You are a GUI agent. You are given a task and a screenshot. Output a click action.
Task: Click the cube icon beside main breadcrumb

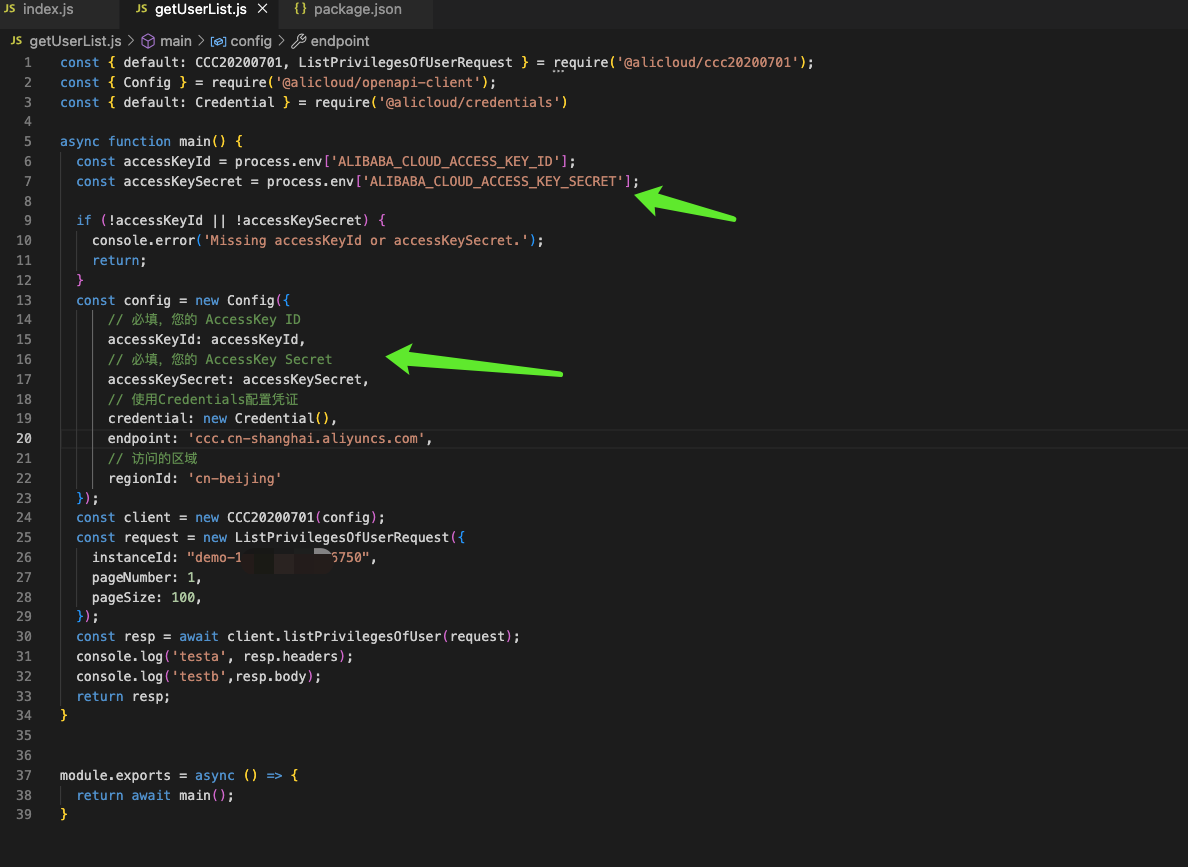[x=148, y=41]
